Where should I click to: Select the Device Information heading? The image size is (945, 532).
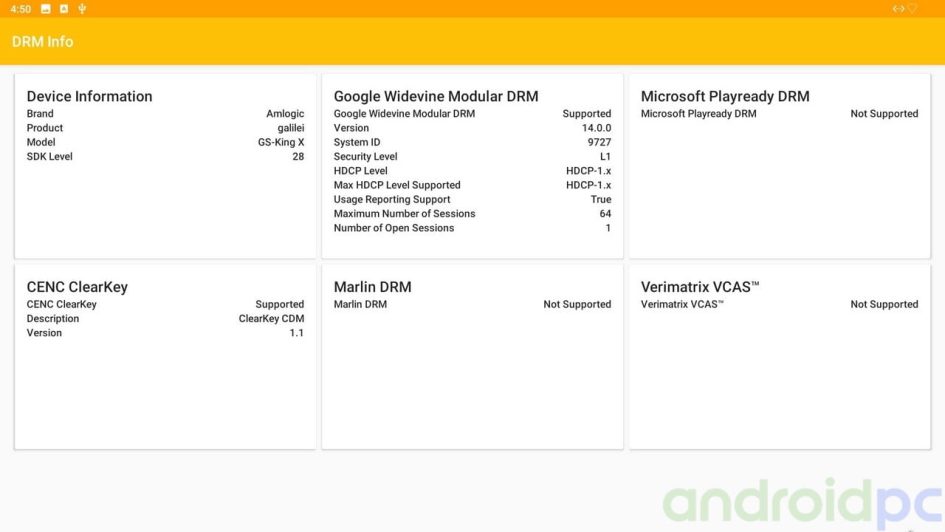(x=89, y=96)
